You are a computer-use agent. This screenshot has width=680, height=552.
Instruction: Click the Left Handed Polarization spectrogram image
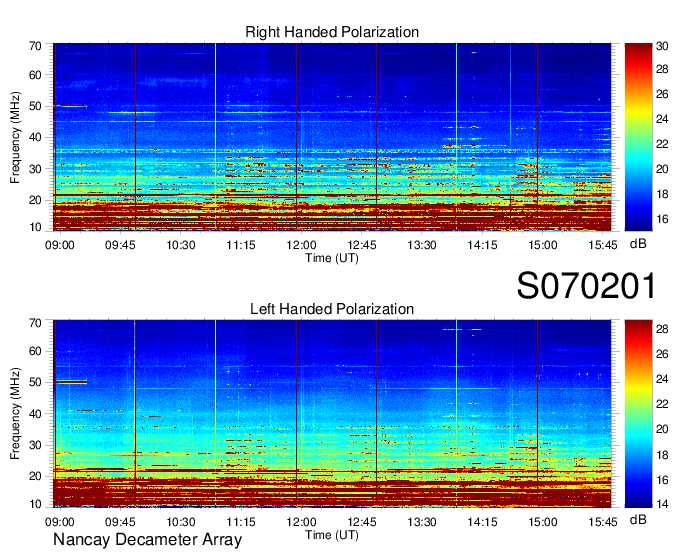332,414
